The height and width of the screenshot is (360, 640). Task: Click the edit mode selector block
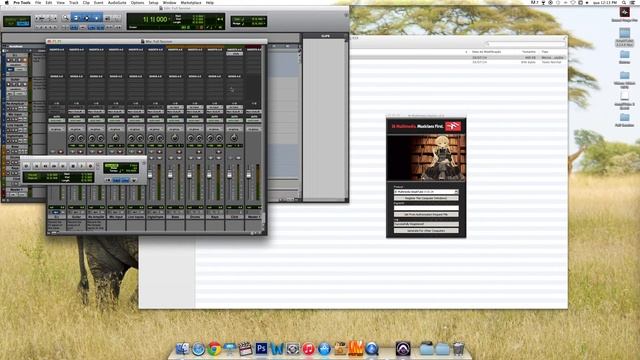click(17, 21)
